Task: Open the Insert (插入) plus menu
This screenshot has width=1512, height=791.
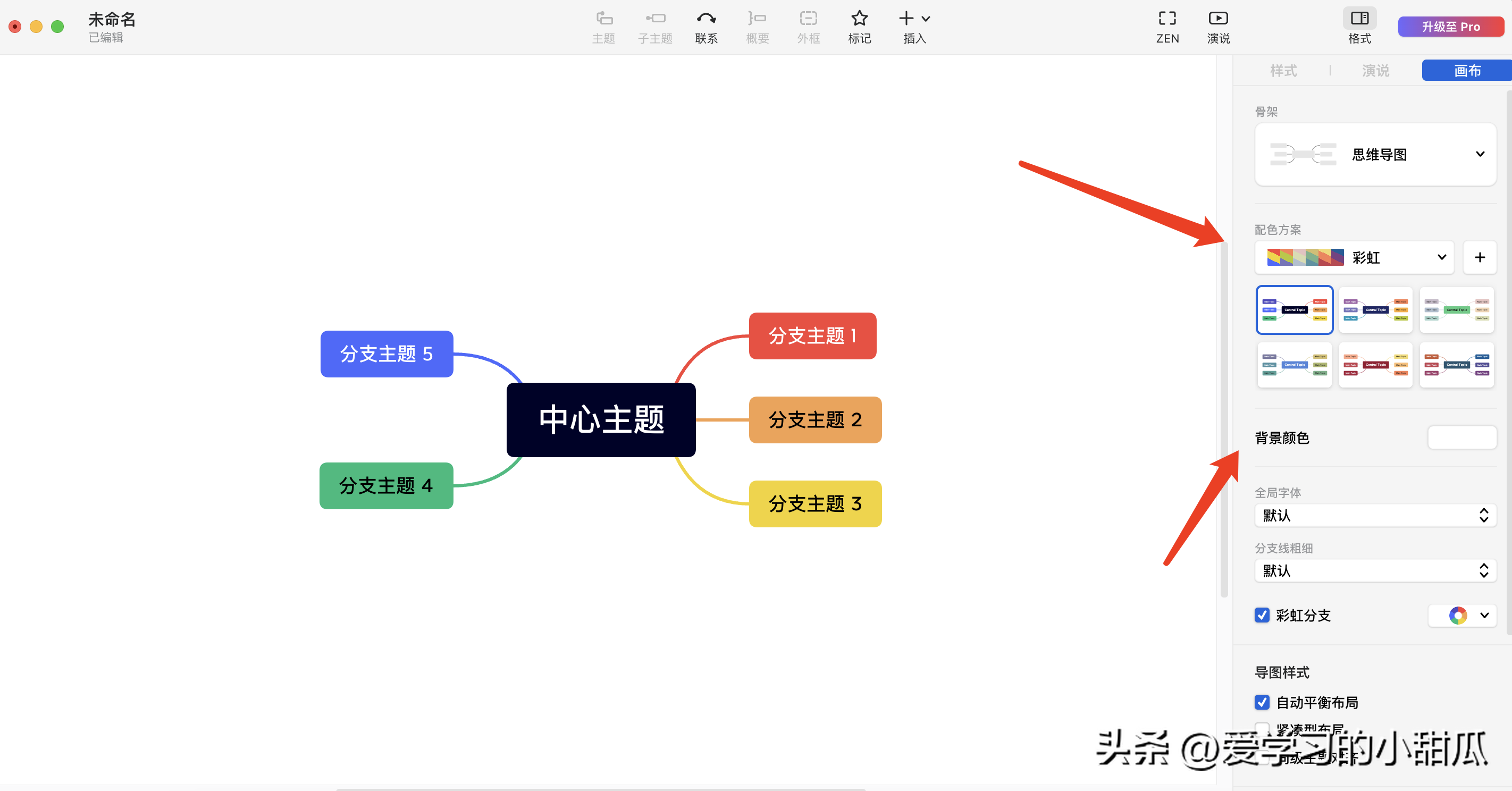Action: 914,27
